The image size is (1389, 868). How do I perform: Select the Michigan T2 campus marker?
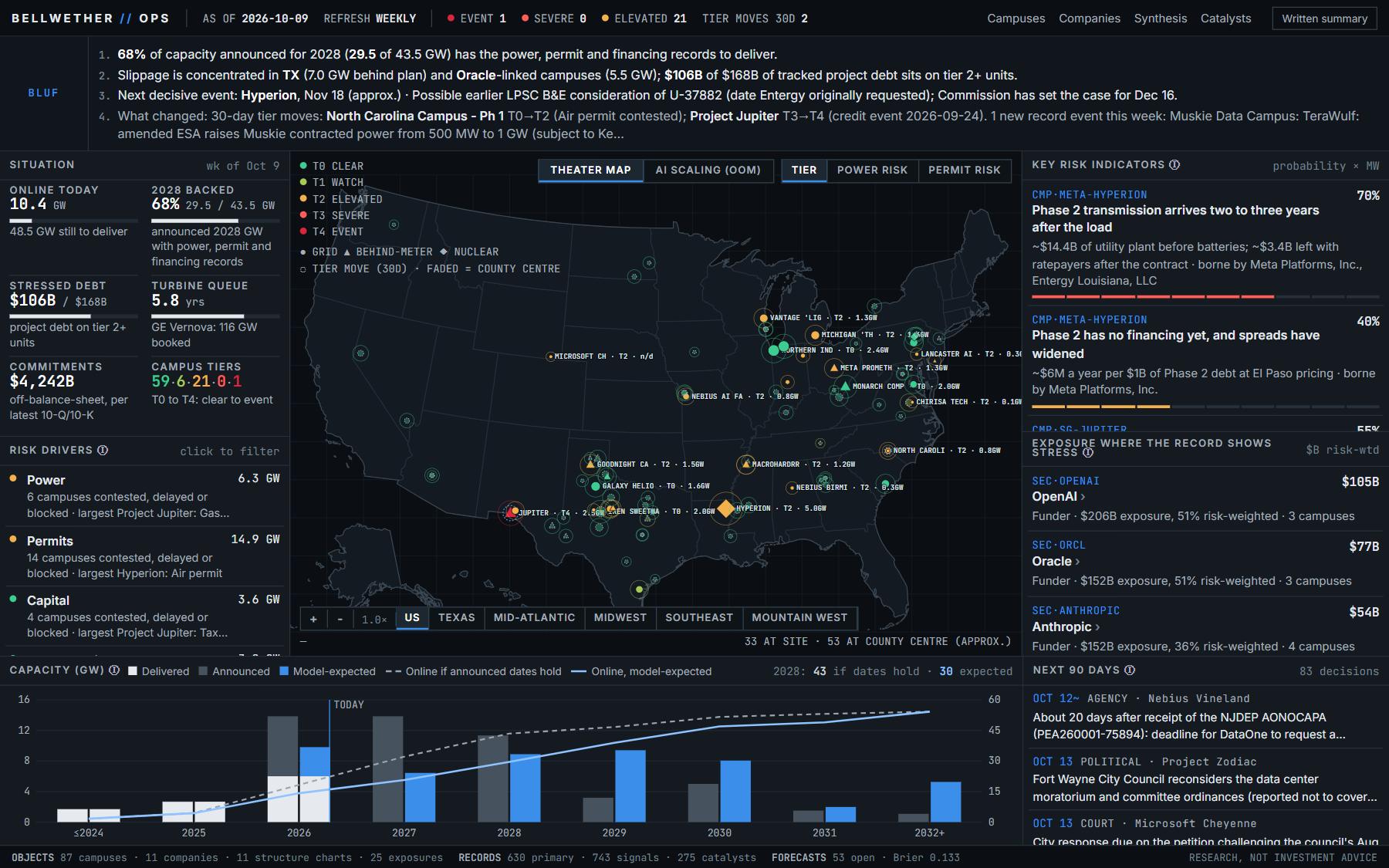coord(815,335)
